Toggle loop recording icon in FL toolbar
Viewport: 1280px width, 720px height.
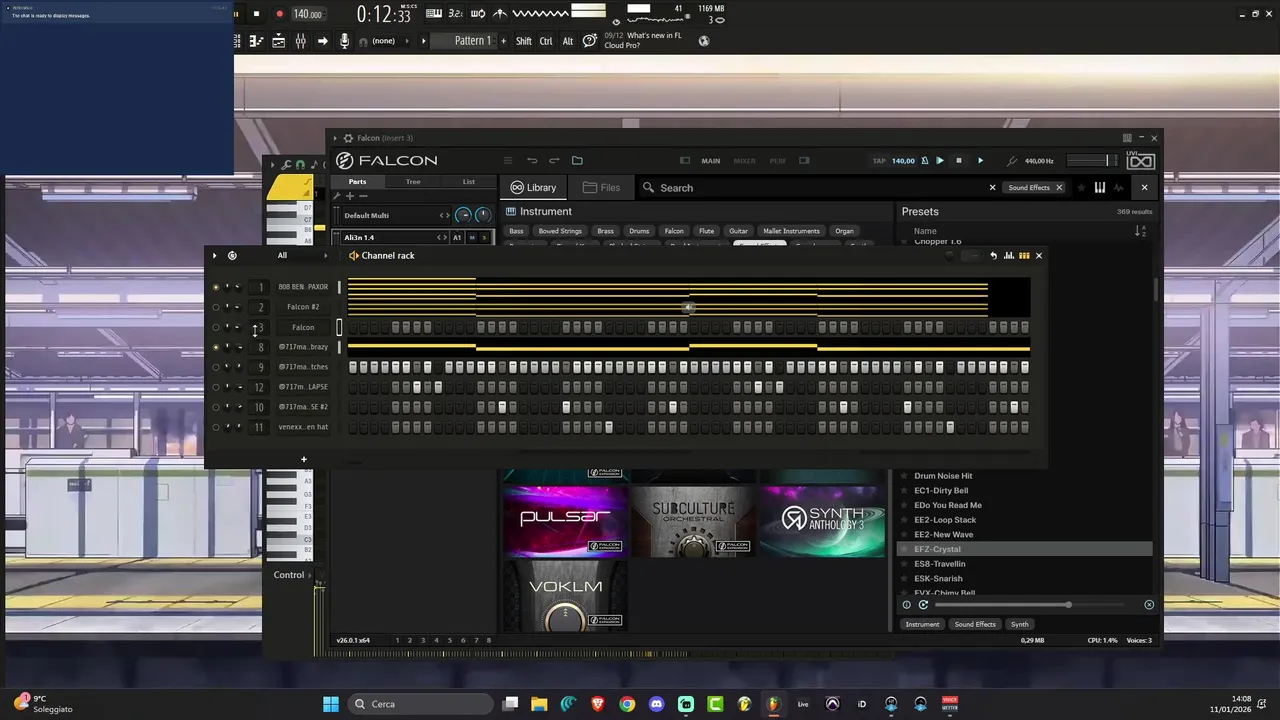point(478,13)
